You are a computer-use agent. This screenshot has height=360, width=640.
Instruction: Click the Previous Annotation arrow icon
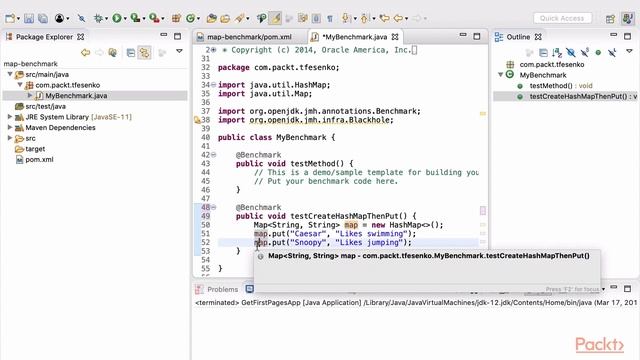pyautogui.click(x=364, y=18)
